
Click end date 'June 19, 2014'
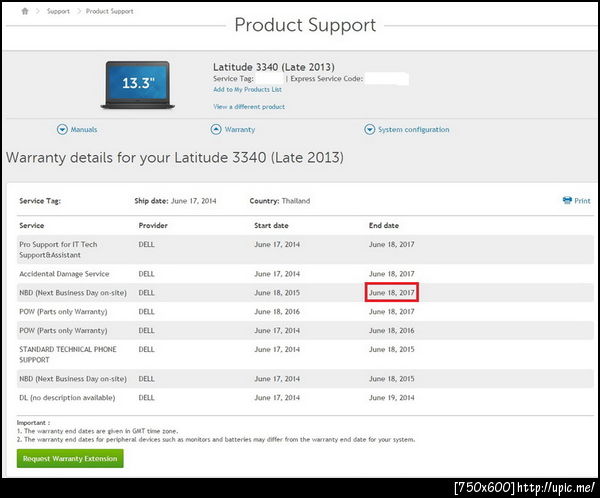click(391, 398)
